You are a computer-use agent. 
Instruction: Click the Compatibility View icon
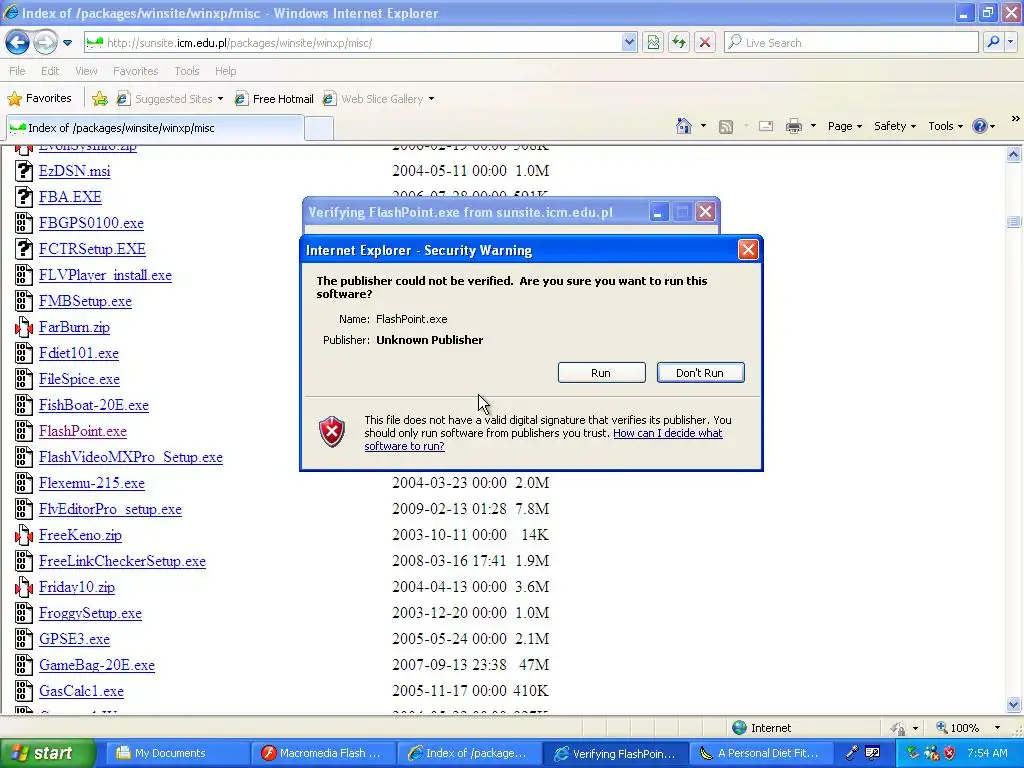tap(652, 42)
